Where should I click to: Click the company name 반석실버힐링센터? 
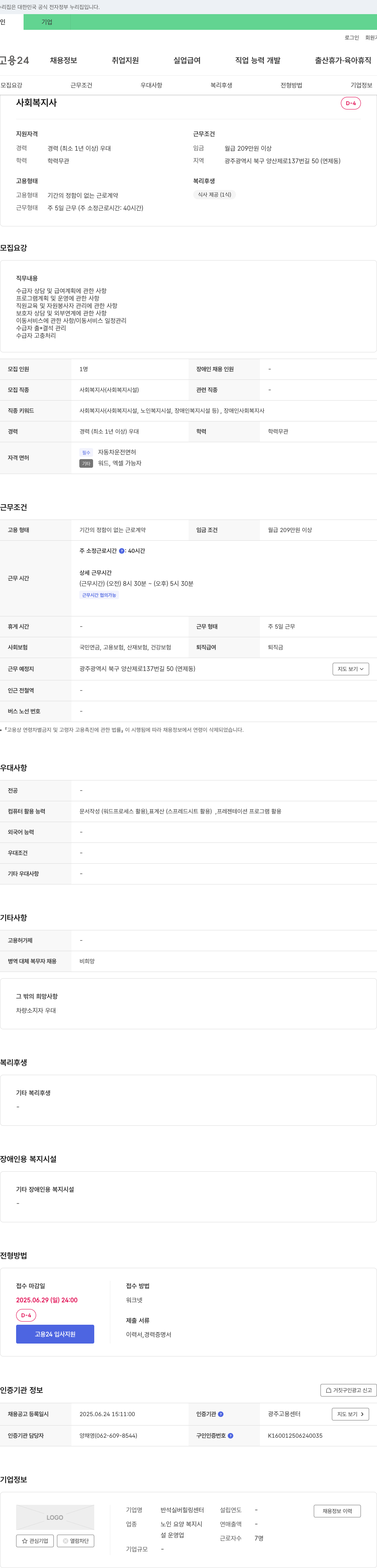pyautogui.click(x=182, y=1510)
